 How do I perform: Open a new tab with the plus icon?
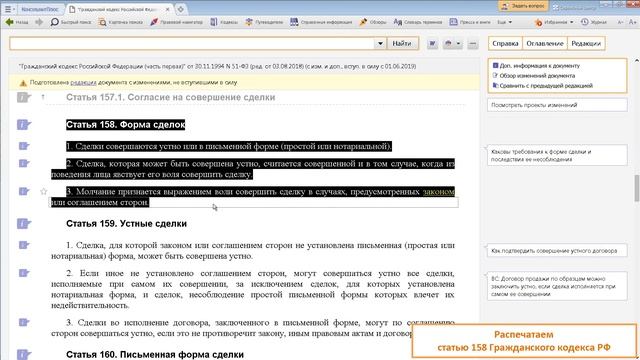[180, 9]
